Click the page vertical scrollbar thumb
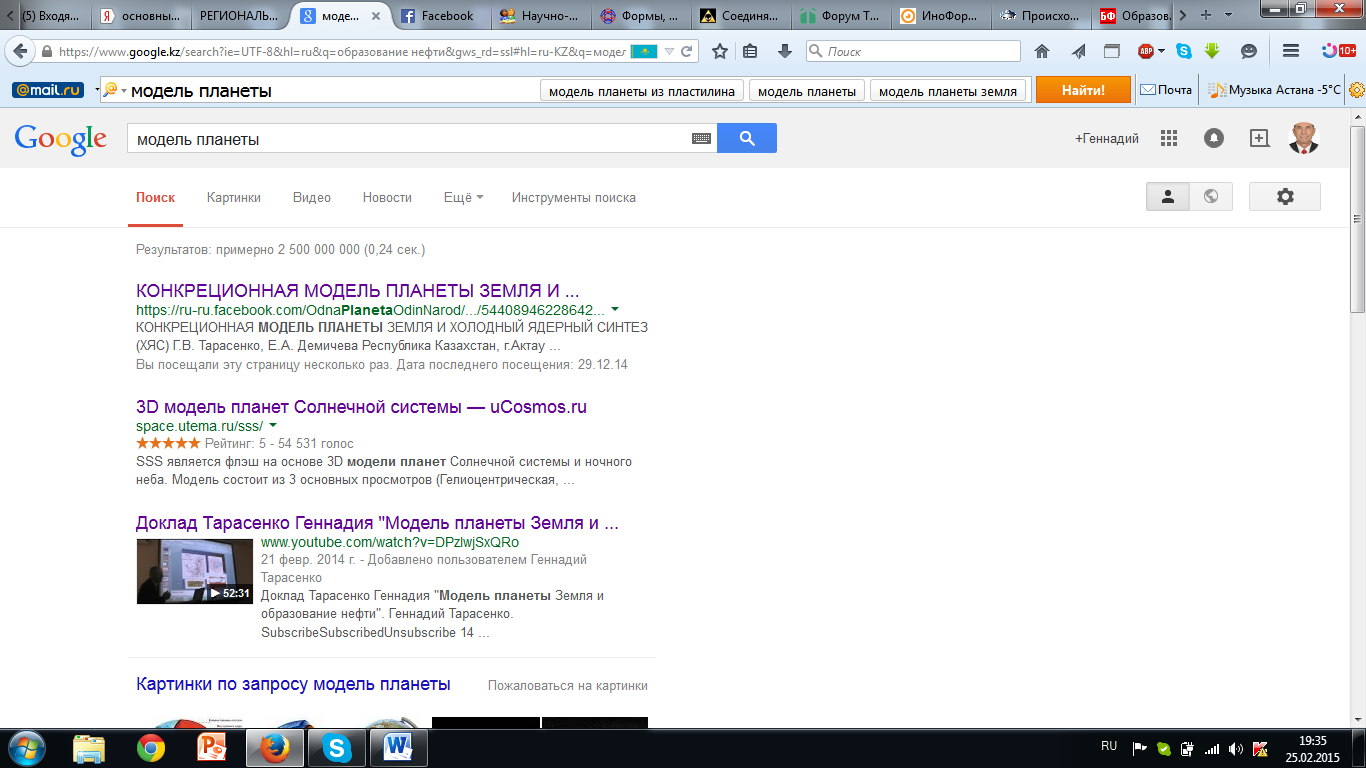Screen dimensions: 1366x768 click(x=1357, y=260)
